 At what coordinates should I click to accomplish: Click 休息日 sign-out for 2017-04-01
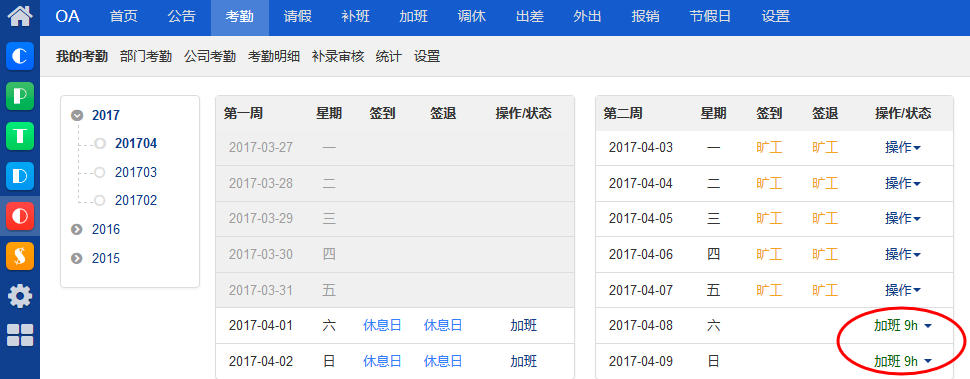[x=443, y=326]
